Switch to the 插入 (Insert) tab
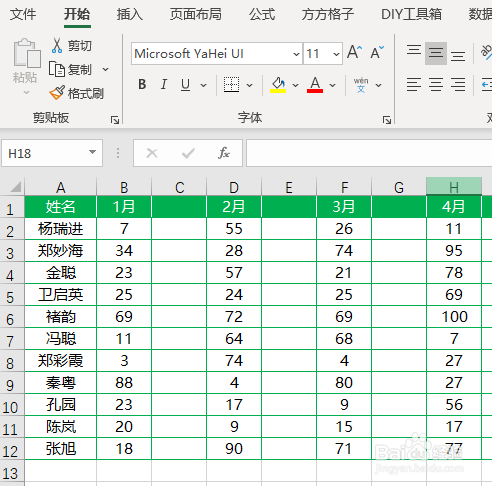This screenshot has width=492, height=486. [130, 14]
